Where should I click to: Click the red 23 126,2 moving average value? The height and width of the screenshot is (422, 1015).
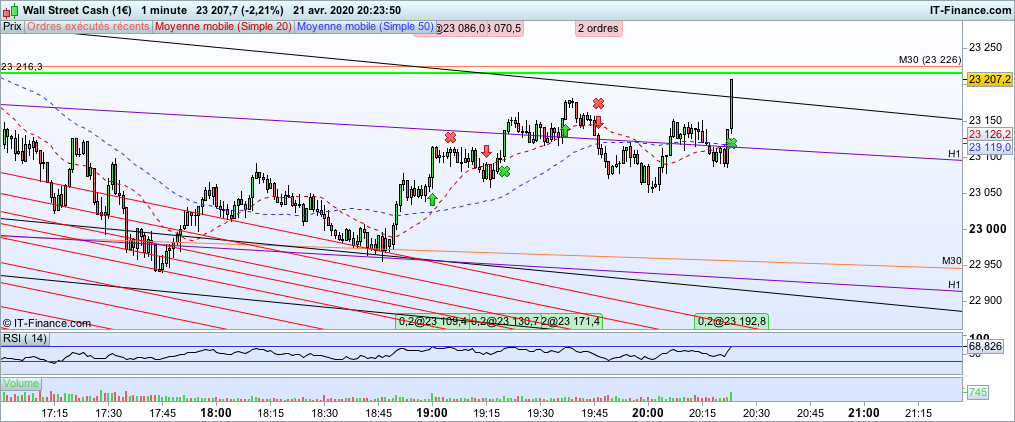(x=990, y=135)
